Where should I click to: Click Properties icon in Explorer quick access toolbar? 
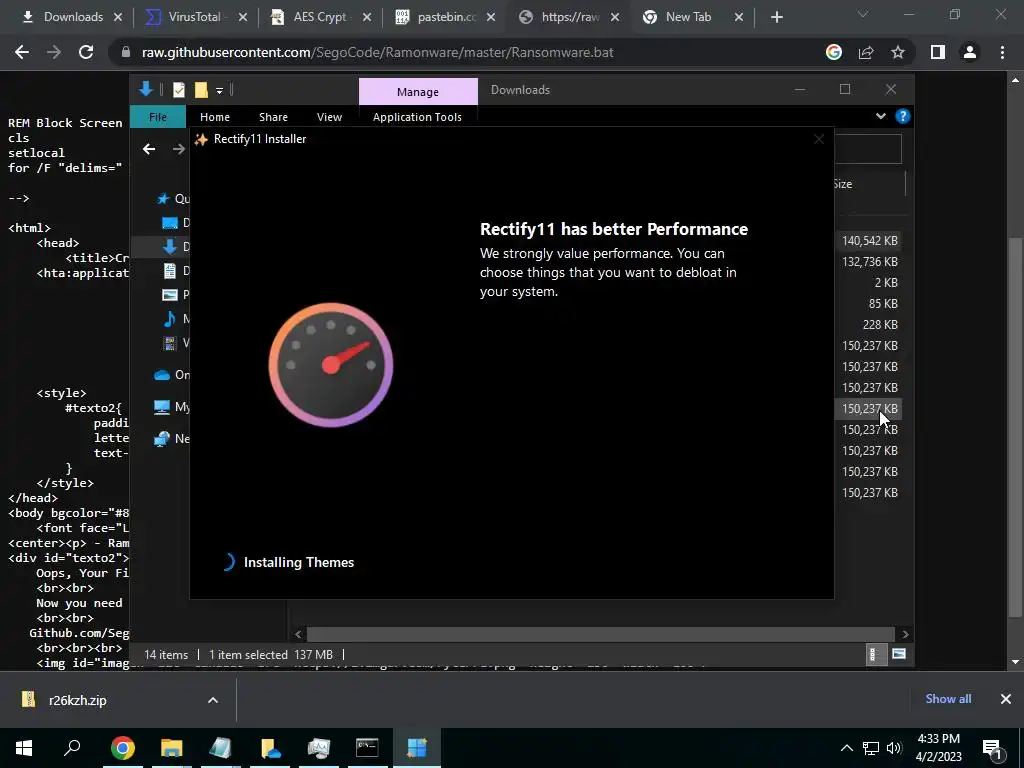point(178,90)
